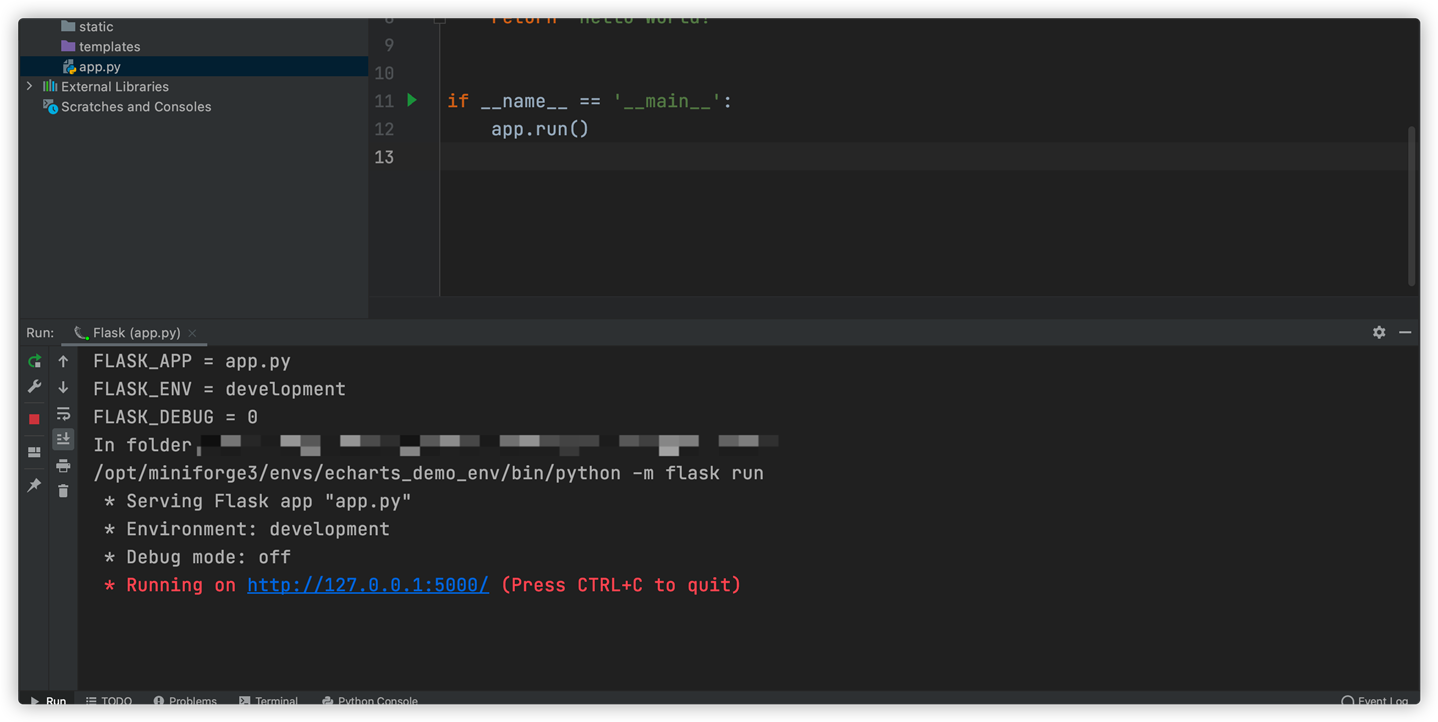Print the console output
1438x722 pixels.
pos(63,465)
